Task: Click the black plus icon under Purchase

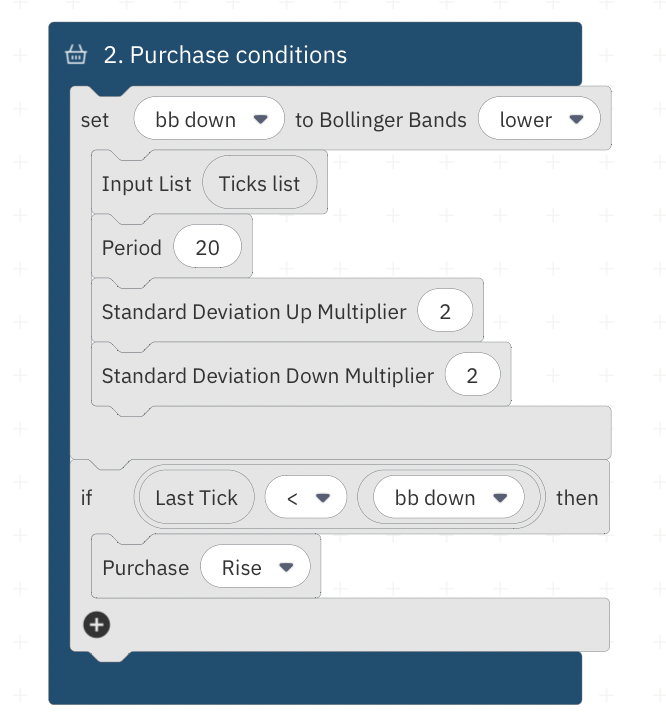Action: [x=96, y=625]
